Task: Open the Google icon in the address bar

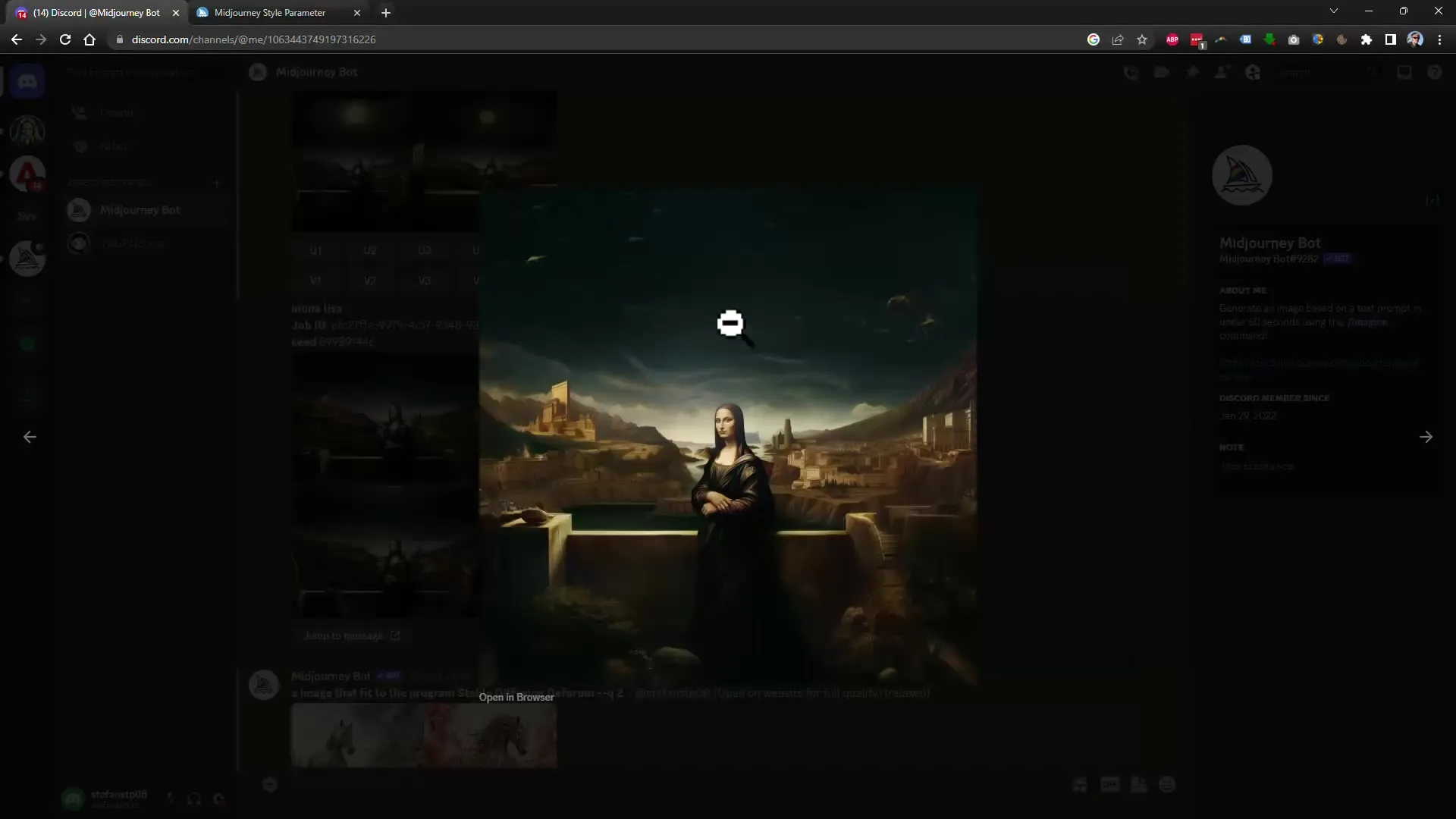Action: pos(1094,39)
